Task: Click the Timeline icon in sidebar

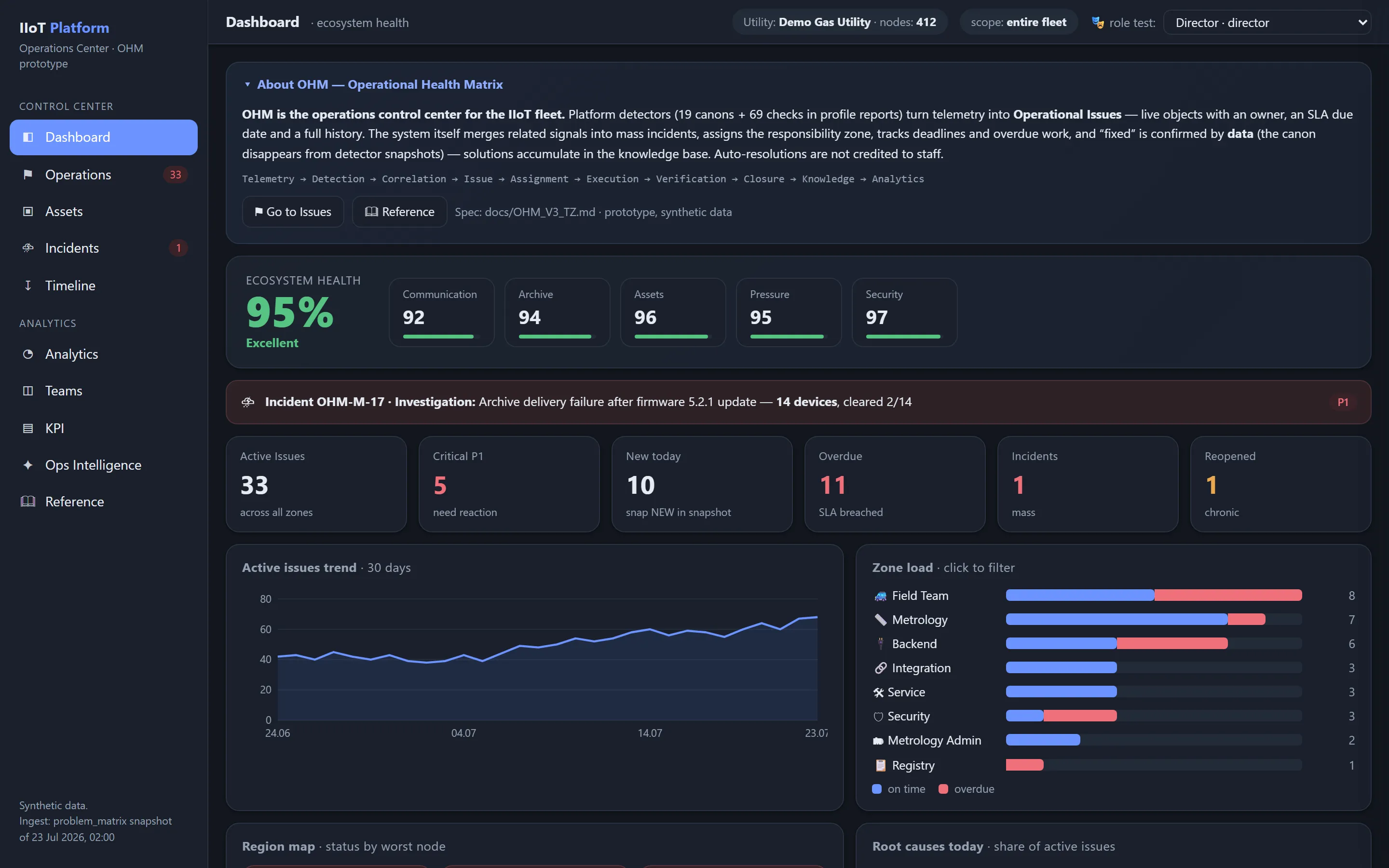Action: (27, 285)
